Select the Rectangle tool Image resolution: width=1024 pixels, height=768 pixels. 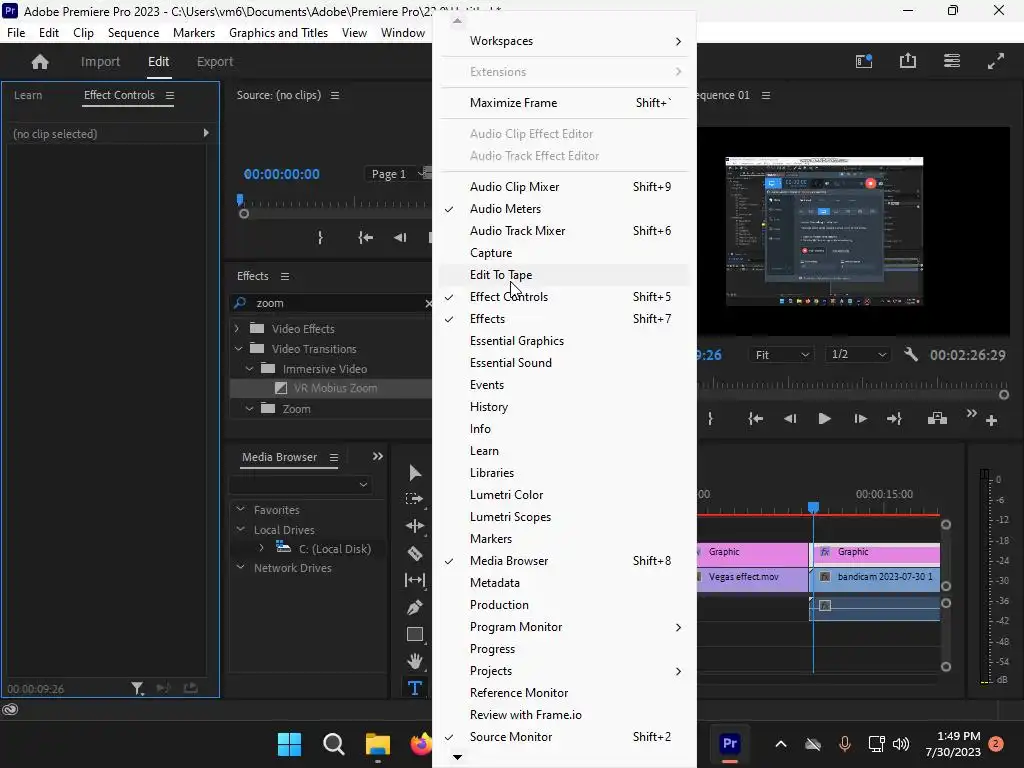[x=415, y=634]
